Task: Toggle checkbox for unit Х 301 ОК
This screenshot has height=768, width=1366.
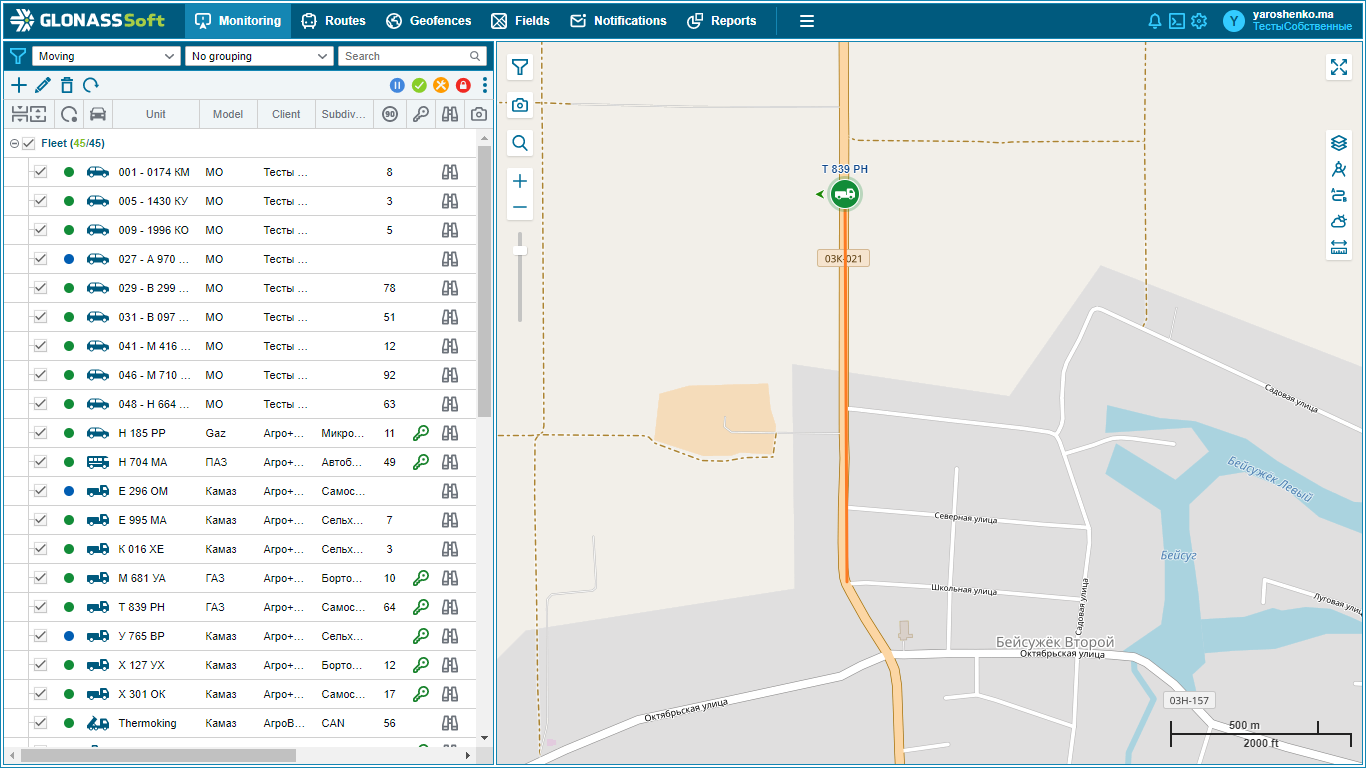Action: pyautogui.click(x=41, y=694)
